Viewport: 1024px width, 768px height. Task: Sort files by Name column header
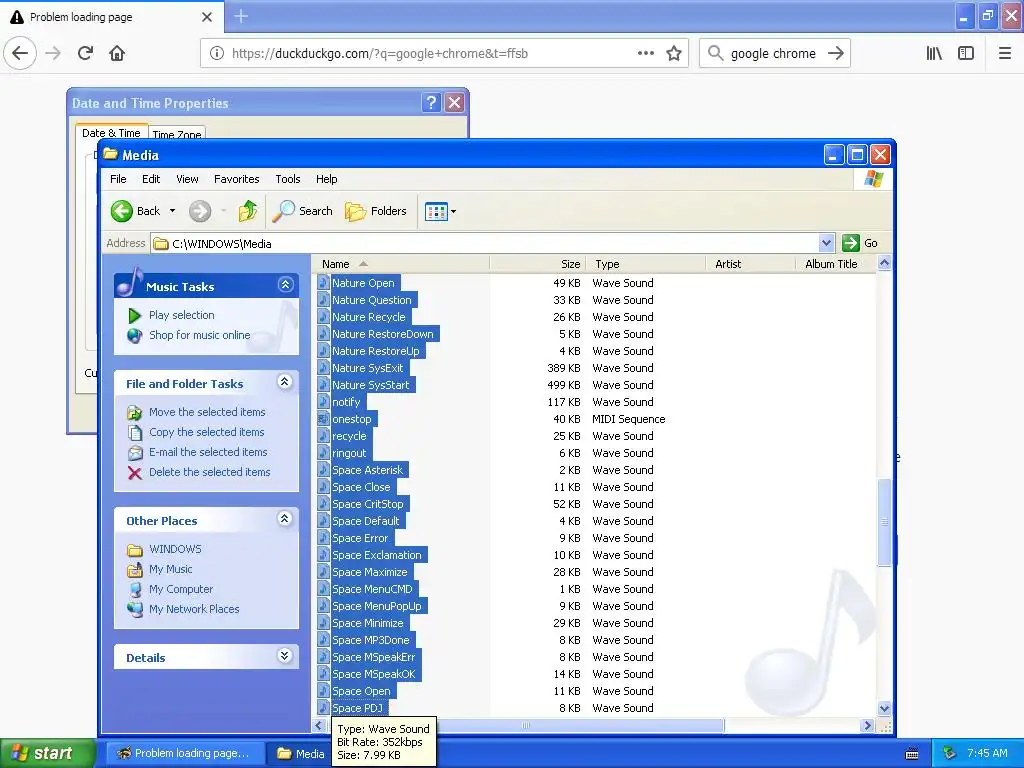pyautogui.click(x=400, y=264)
